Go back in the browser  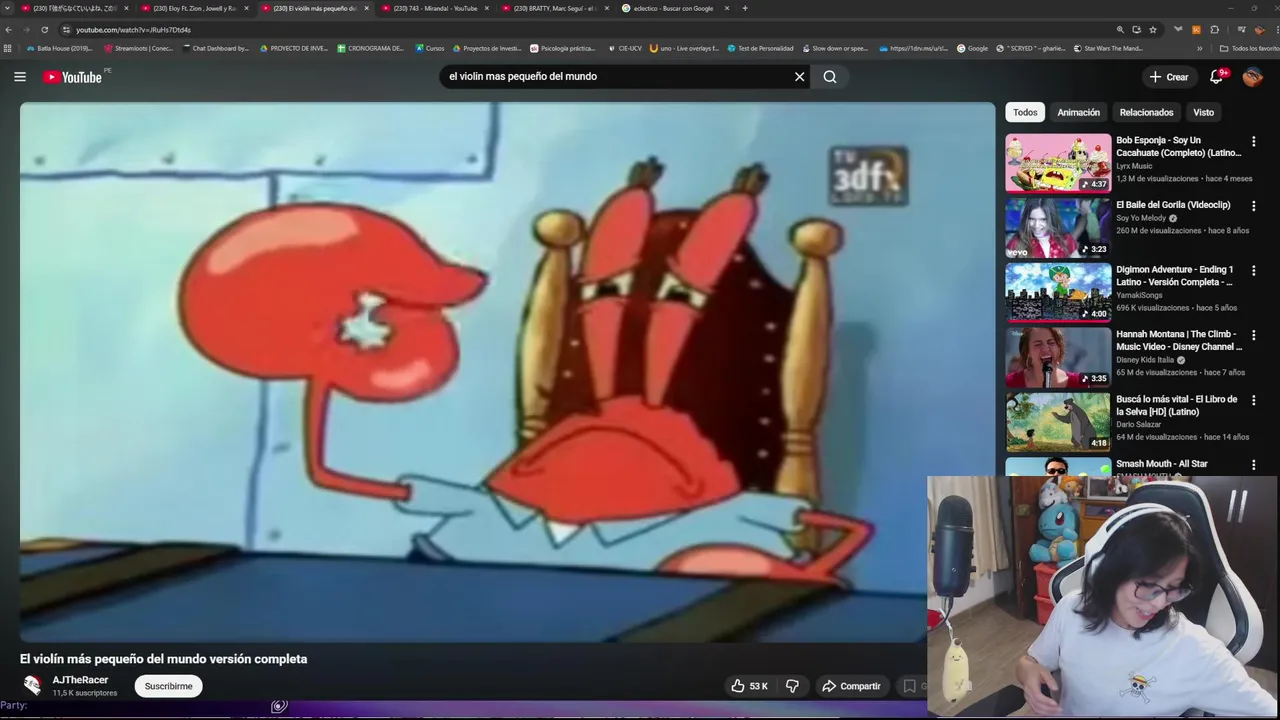click(x=9, y=30)
